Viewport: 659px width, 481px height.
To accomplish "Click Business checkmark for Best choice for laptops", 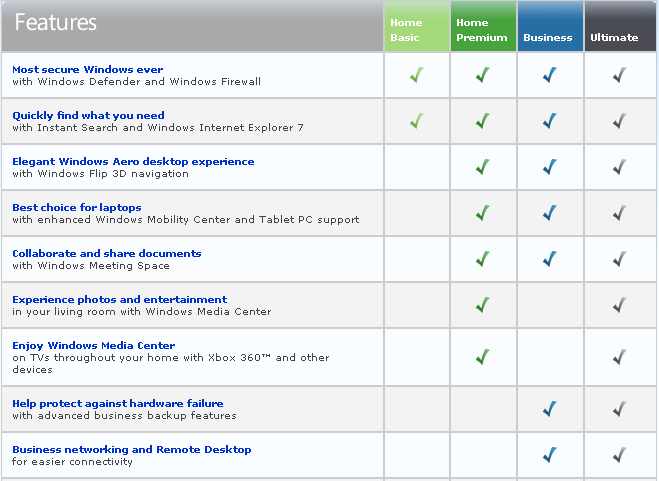I will point(549,213).
